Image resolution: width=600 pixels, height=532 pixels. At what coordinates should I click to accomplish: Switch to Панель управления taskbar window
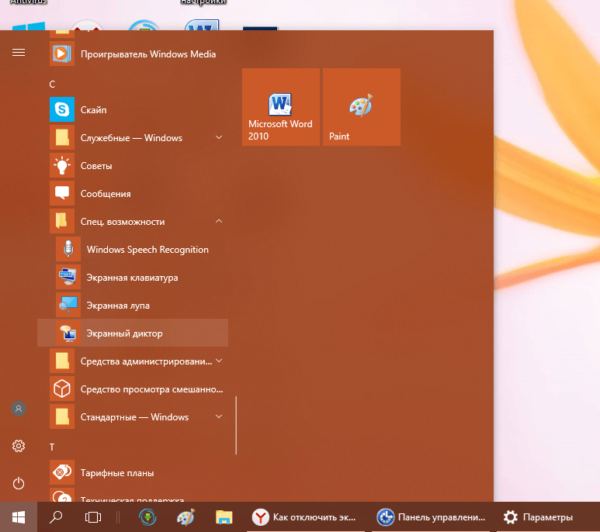pos(431,517)
